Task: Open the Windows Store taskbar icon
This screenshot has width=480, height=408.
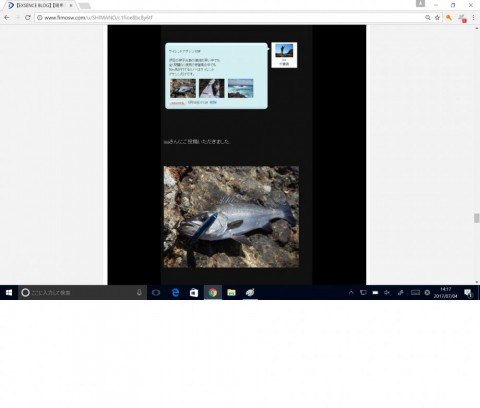Action: (x=194, y=293)
